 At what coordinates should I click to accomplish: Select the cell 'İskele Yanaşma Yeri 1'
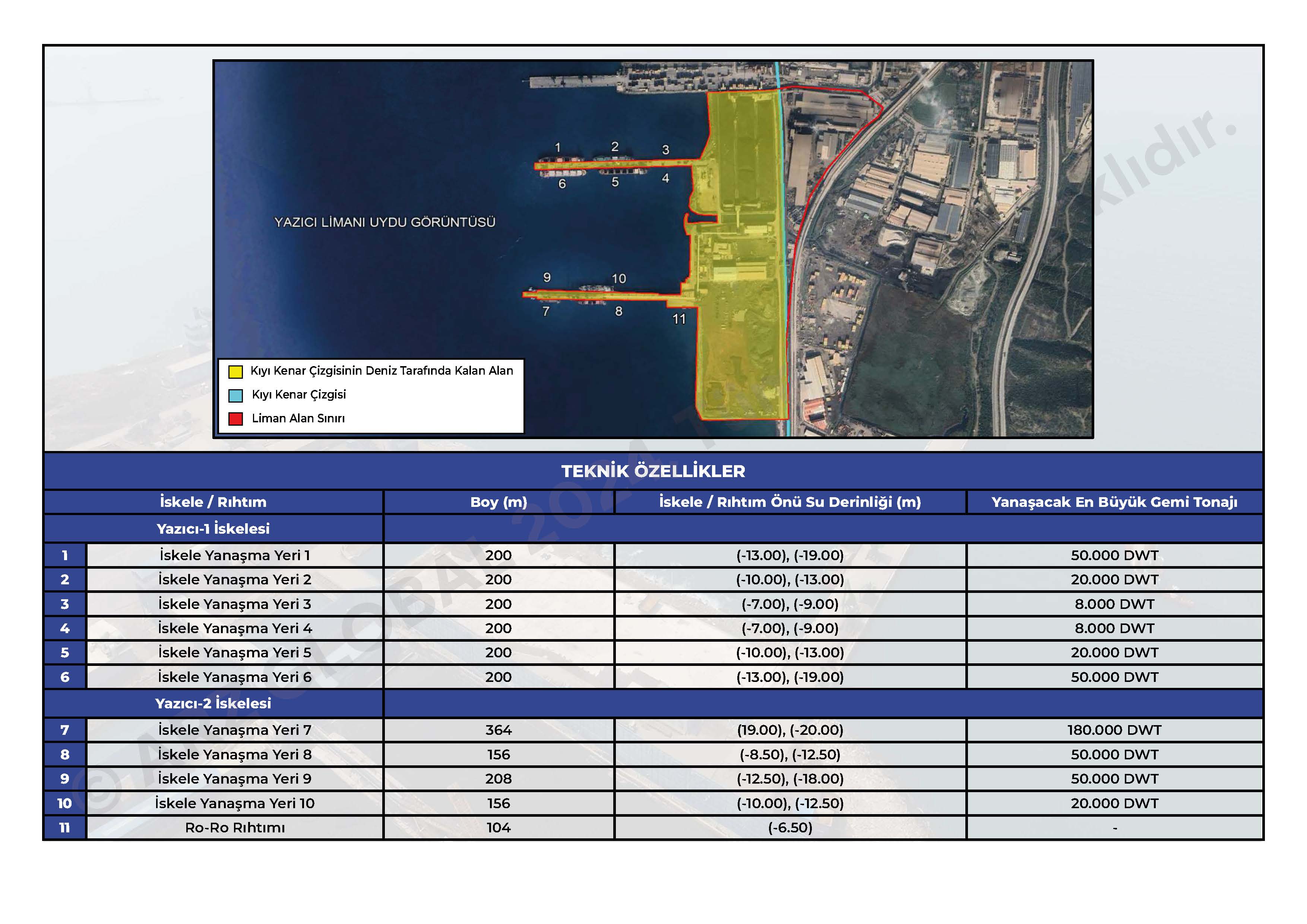pyautogui.click(x=235, y=555)
